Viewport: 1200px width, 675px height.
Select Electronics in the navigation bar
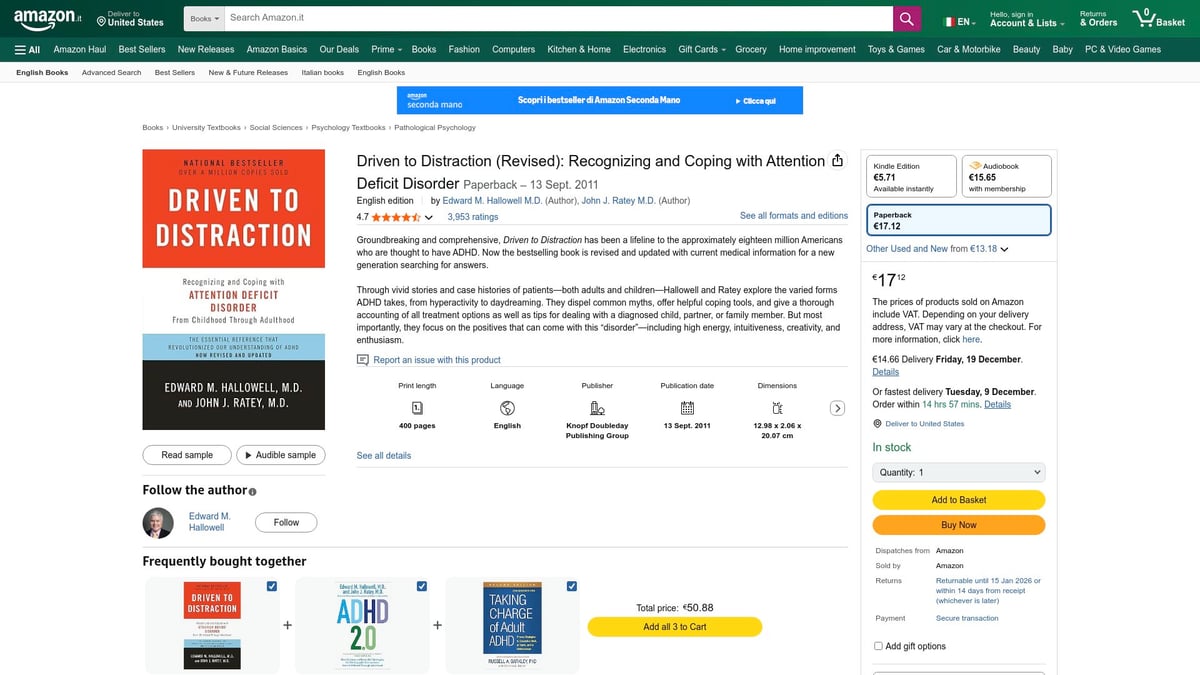click(x=644, y=49)
